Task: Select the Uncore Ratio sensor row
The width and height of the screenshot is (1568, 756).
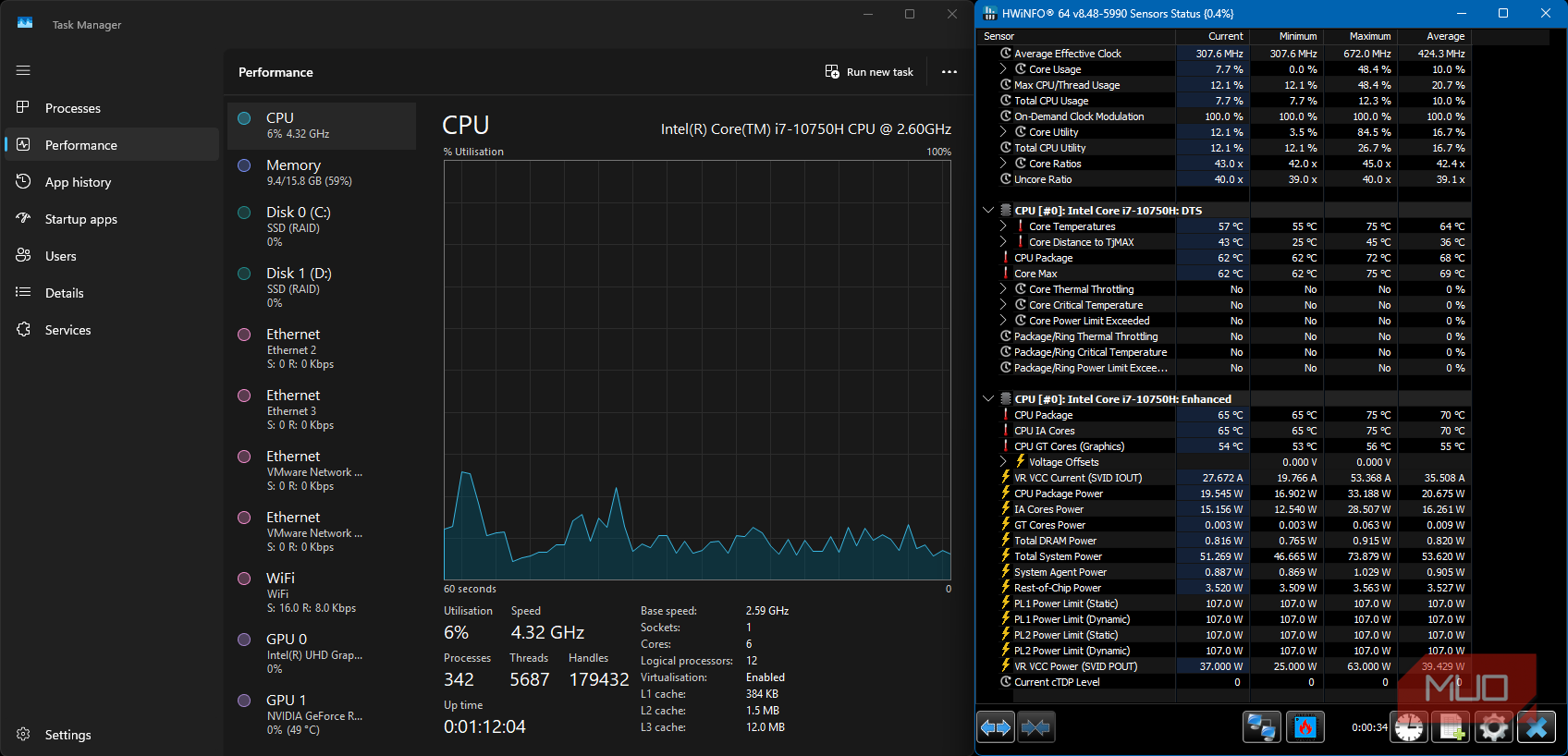Action: [1224, 179]
